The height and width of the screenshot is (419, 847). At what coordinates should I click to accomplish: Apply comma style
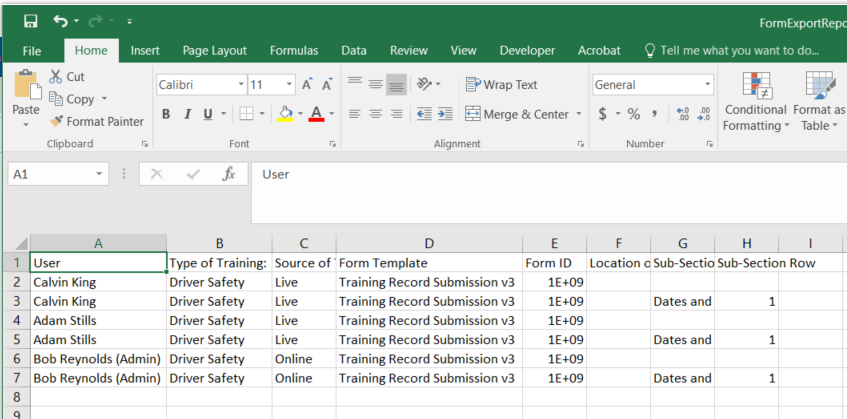[x=654, y=114]
